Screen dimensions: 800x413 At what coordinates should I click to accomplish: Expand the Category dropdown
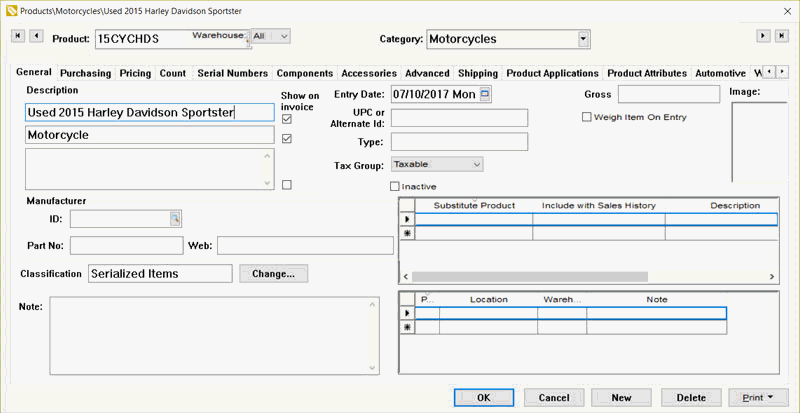click(583, 39)
